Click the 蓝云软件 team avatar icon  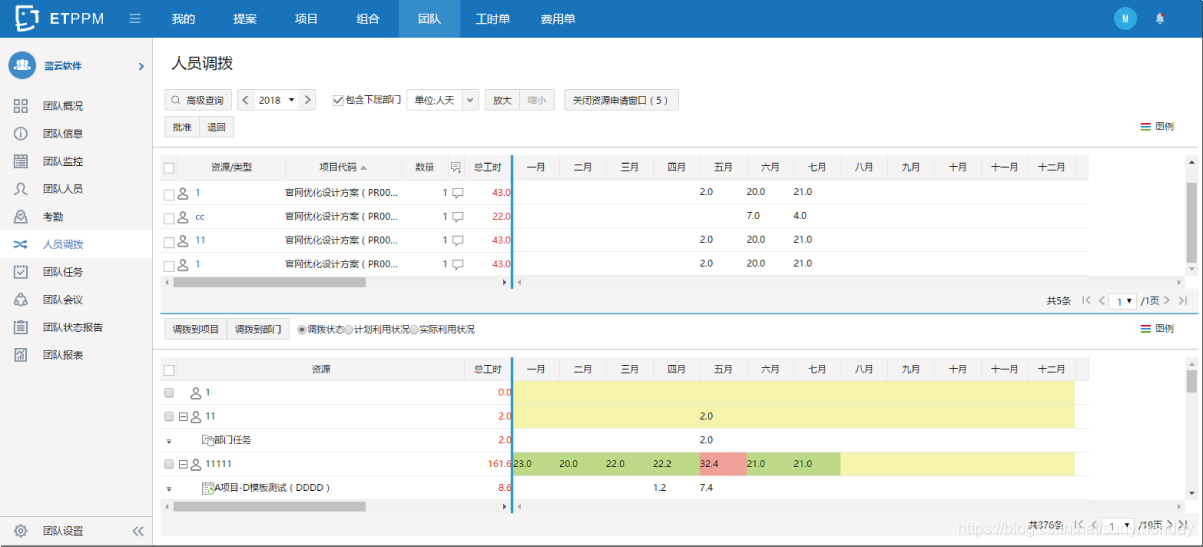tap(22, 65)
